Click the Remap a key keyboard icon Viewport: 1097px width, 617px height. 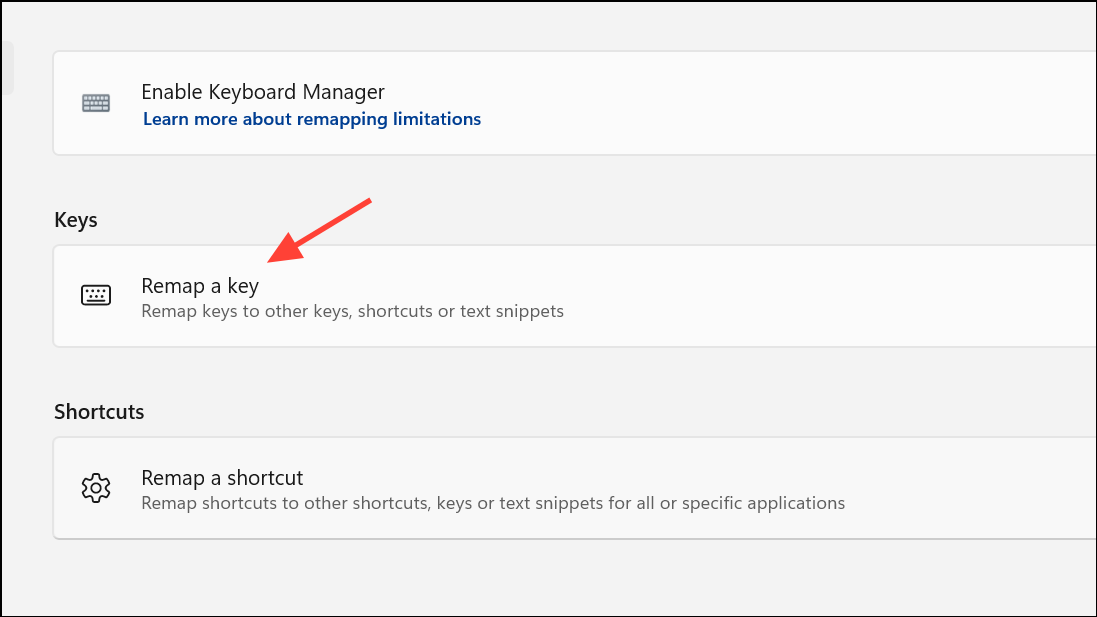pyautogui.click(x=95, y=295)
